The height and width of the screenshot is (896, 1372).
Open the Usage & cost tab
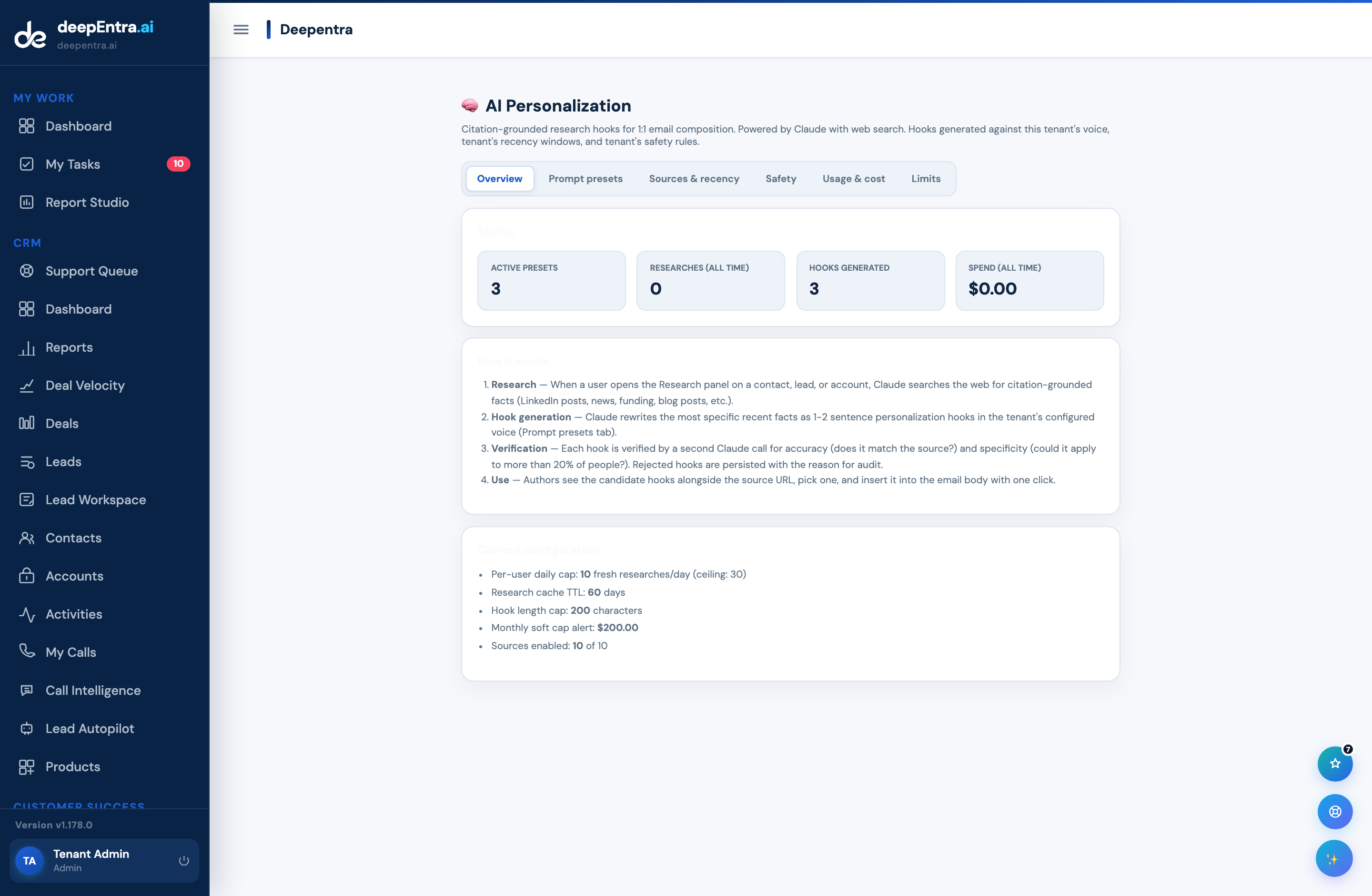pyautogui.click(x=853, y=179)
